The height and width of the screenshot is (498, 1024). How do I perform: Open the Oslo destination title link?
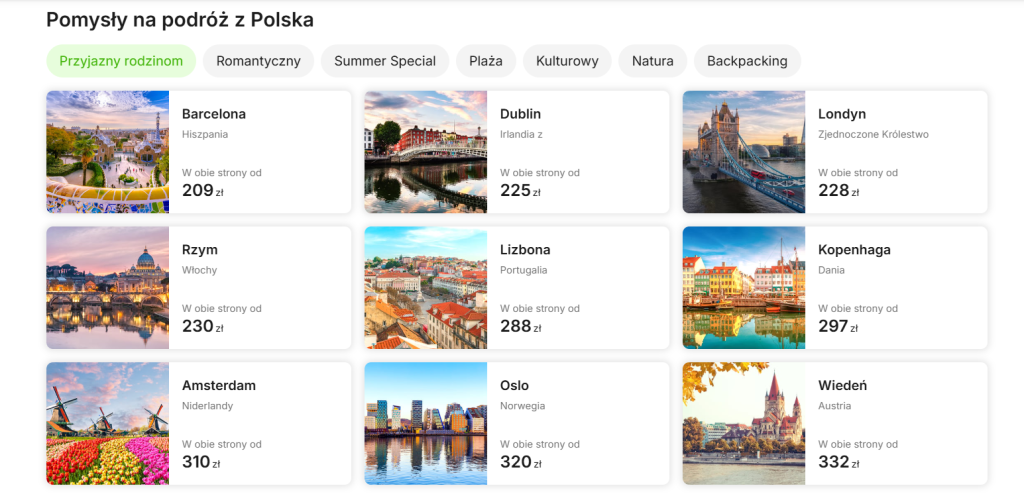pos(514,386)
